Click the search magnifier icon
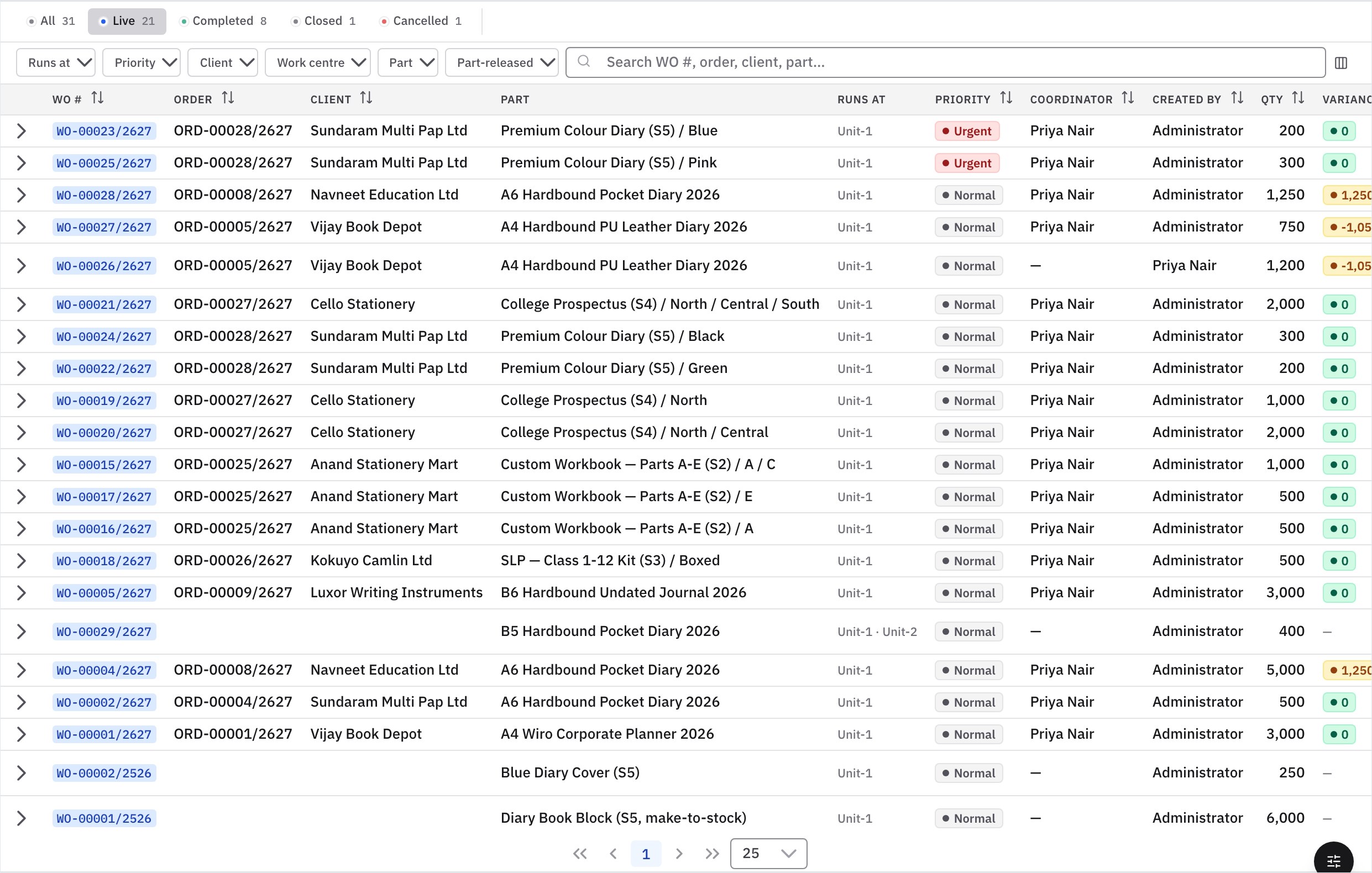1372x873 pixels. pos(583,61)
